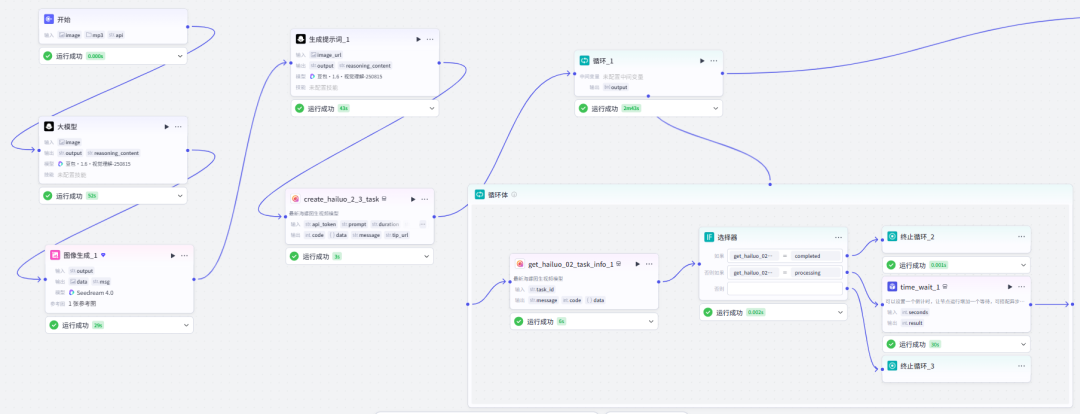Test-run the 图像生成_1 node
This screenshot has width=1080, height=414.
tap(172, 255)
